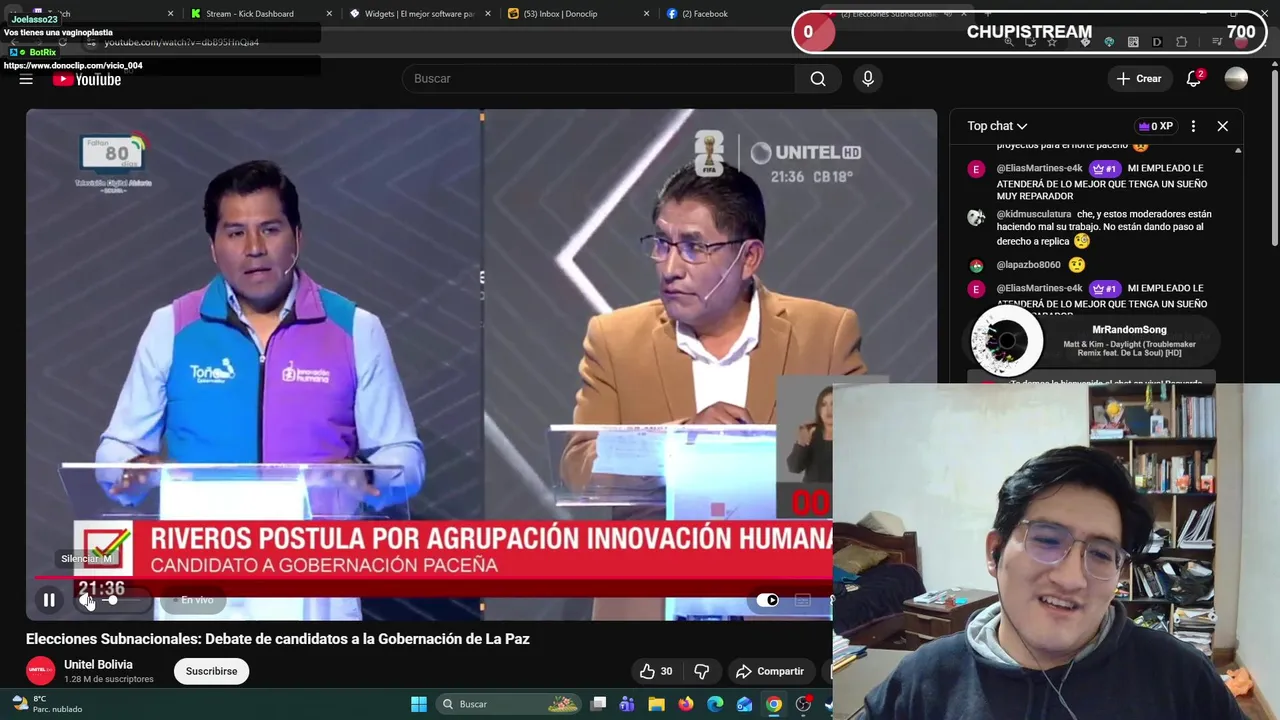1280x720 pixels.
Task: Open the Windows Start menu
Action: [419, 704]
